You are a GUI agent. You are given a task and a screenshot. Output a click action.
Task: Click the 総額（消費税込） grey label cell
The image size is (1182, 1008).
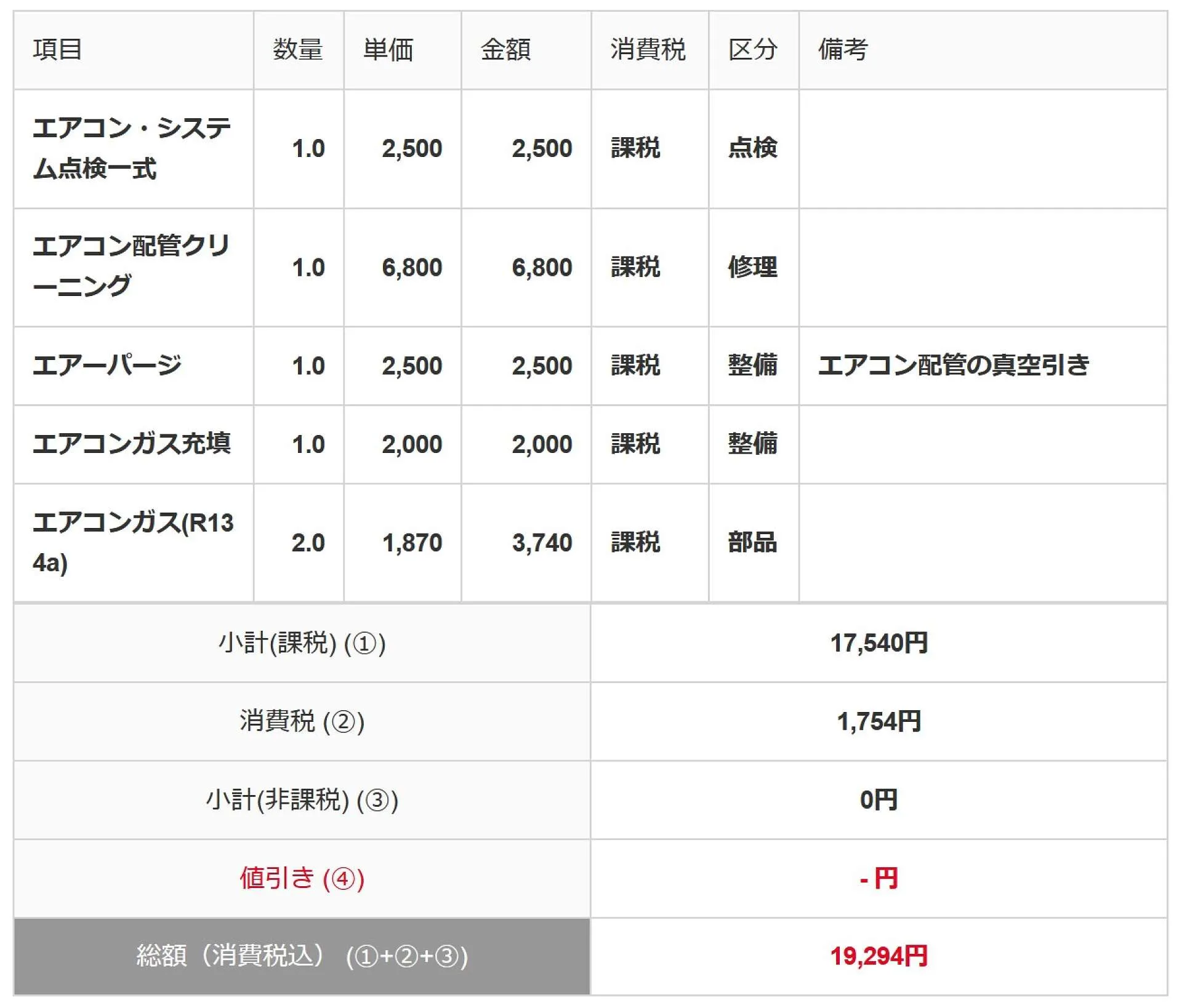(x=302, y=956)
